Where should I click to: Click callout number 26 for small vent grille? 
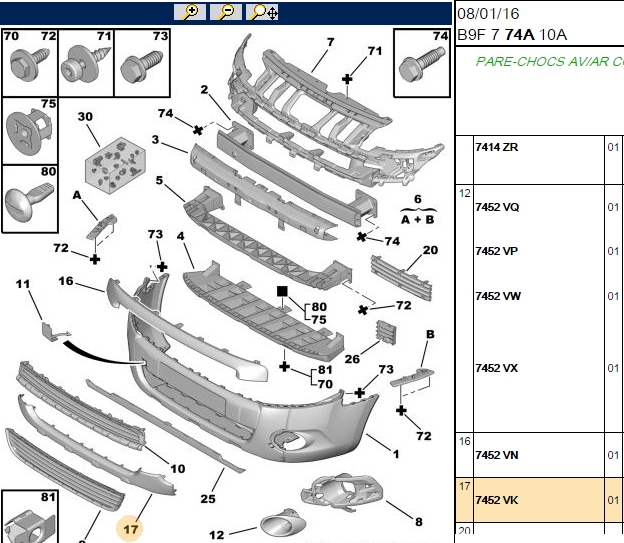[352, 359]
